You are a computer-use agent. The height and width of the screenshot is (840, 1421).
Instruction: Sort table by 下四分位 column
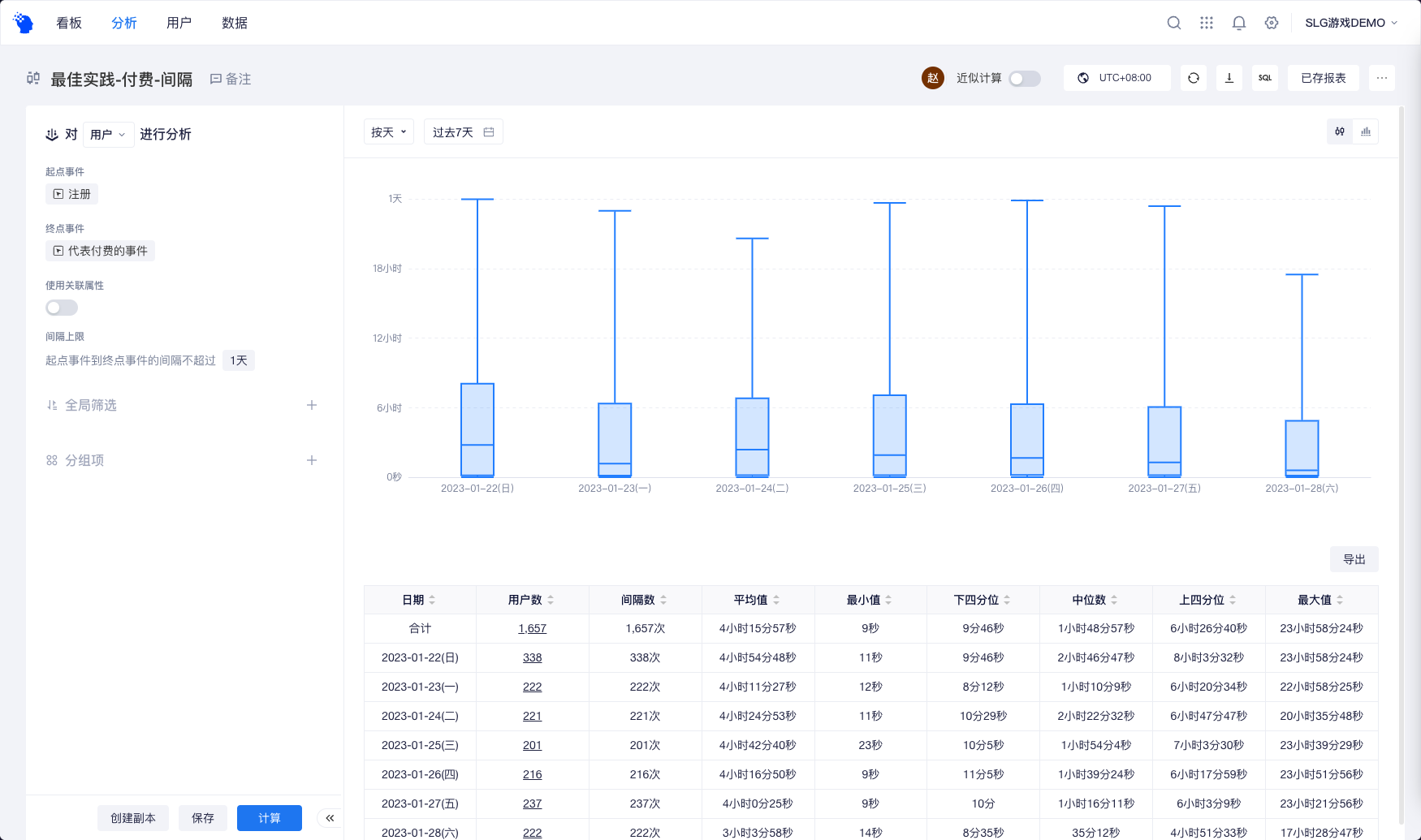(x=1007, y=600)
